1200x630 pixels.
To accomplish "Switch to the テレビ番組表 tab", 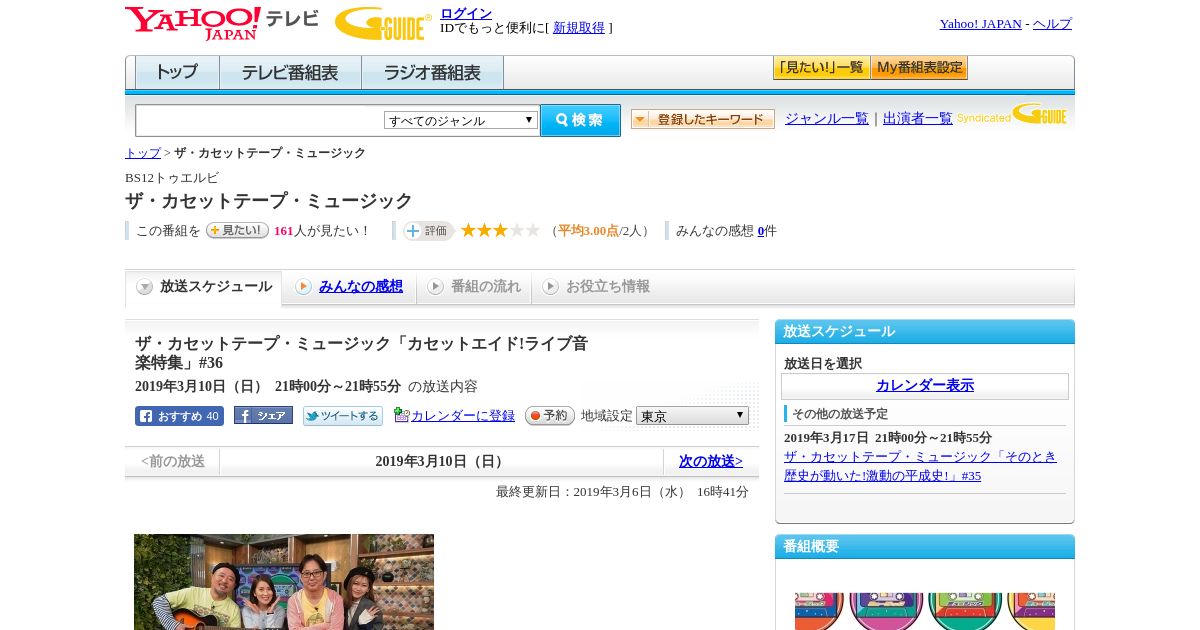I will coord(290,73).
